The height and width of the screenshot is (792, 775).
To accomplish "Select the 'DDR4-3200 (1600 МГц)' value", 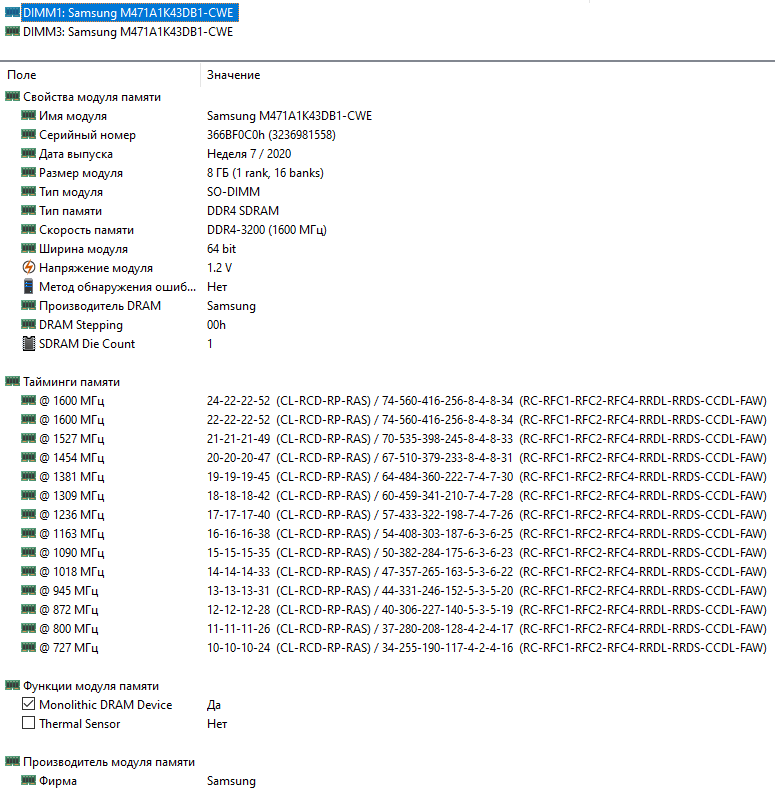I will [x=267, y=230].
